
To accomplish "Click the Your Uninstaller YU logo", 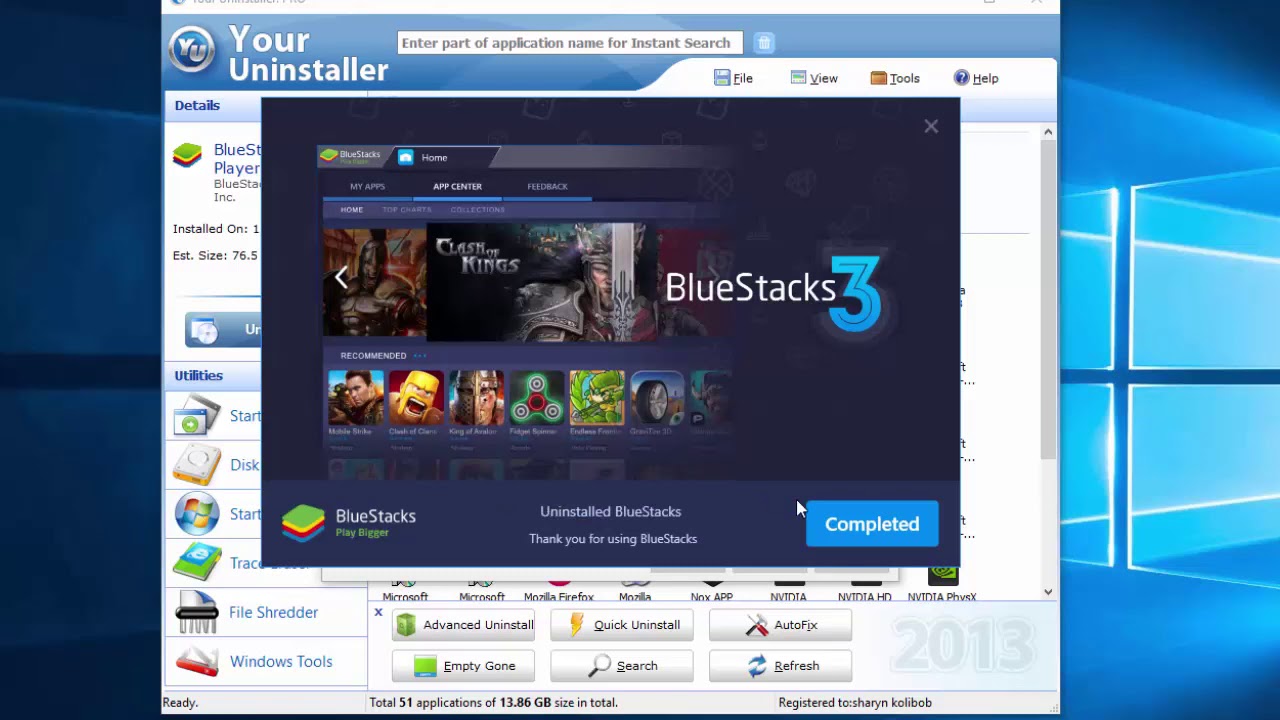I will 192,50.
